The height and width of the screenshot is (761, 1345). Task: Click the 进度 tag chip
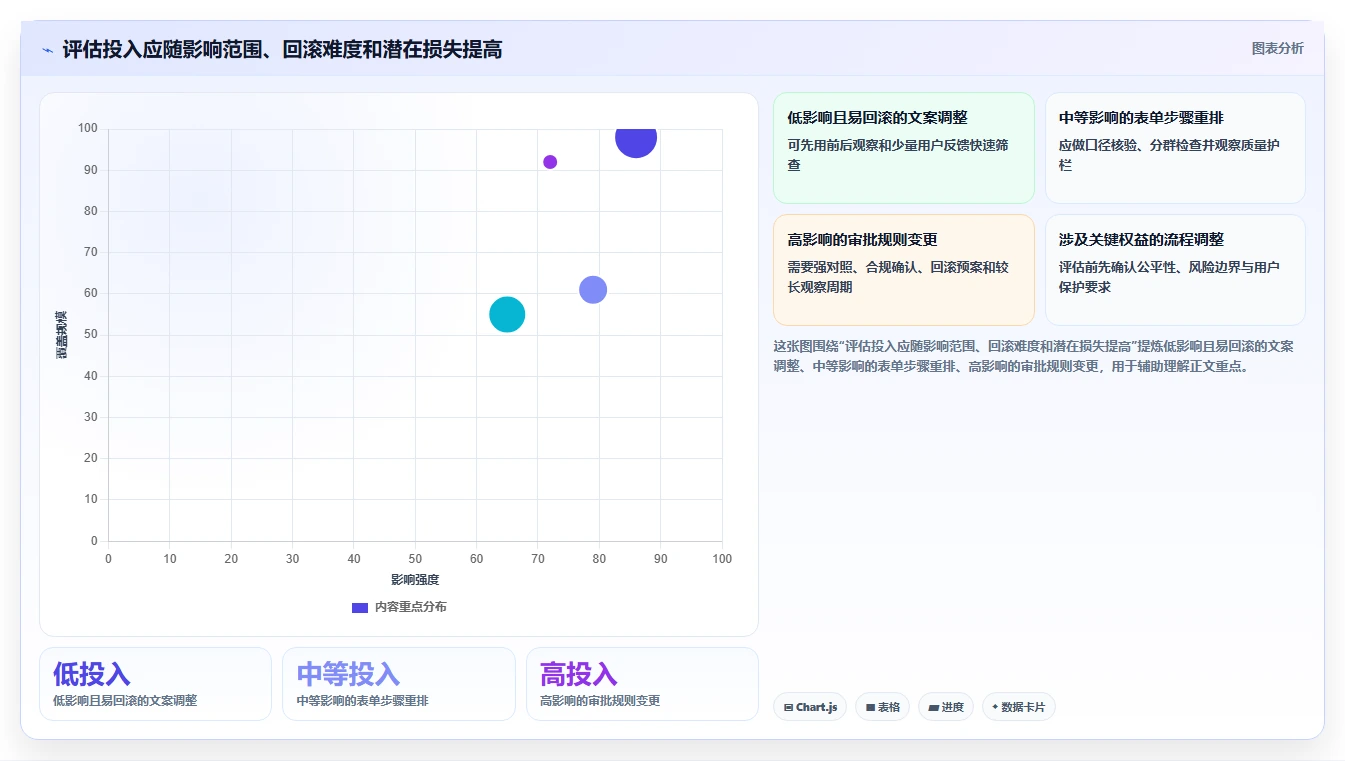[x=946, y=707]
